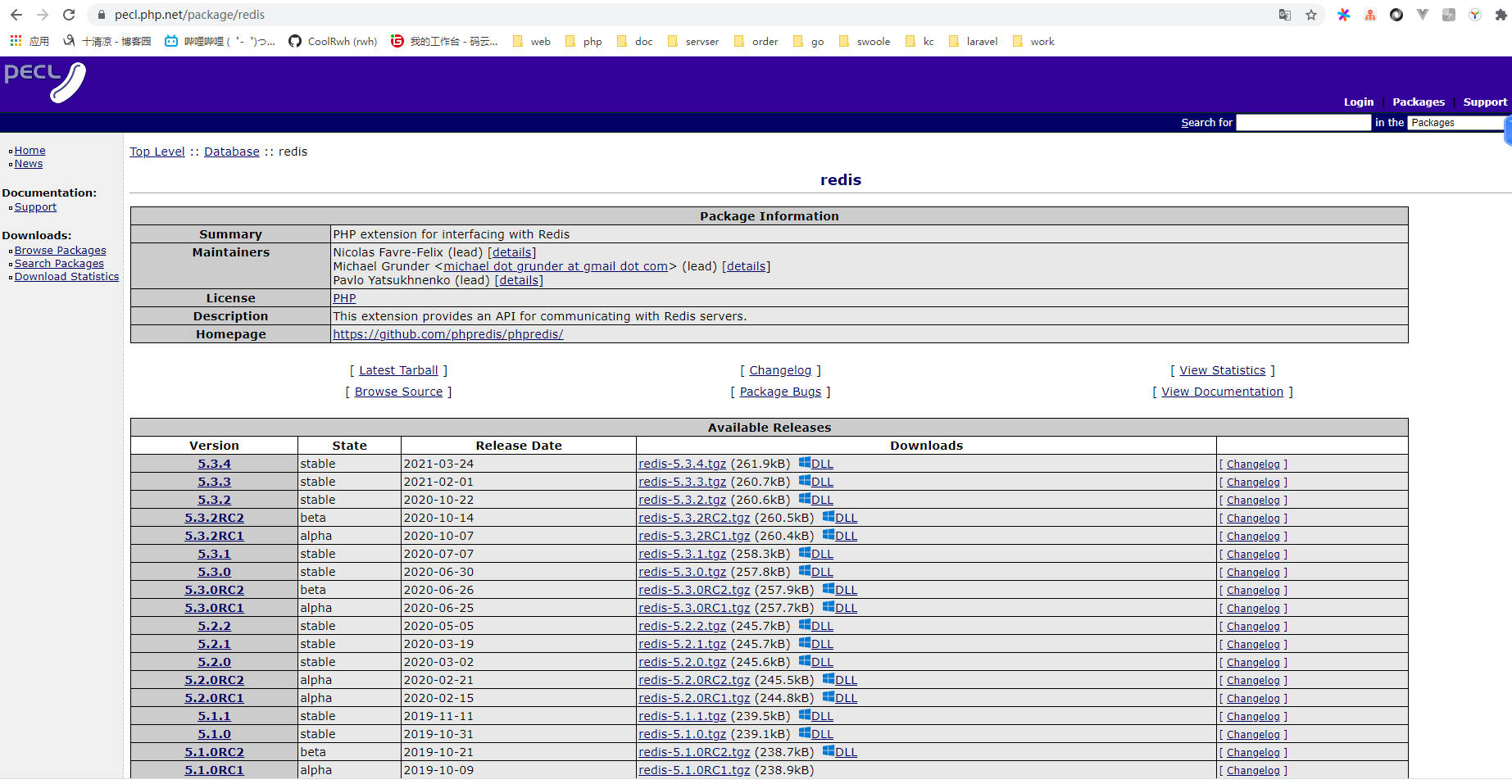Click the browser reload button
The width and height of the screenshot is (1512, 784).
tap(69, 15)
